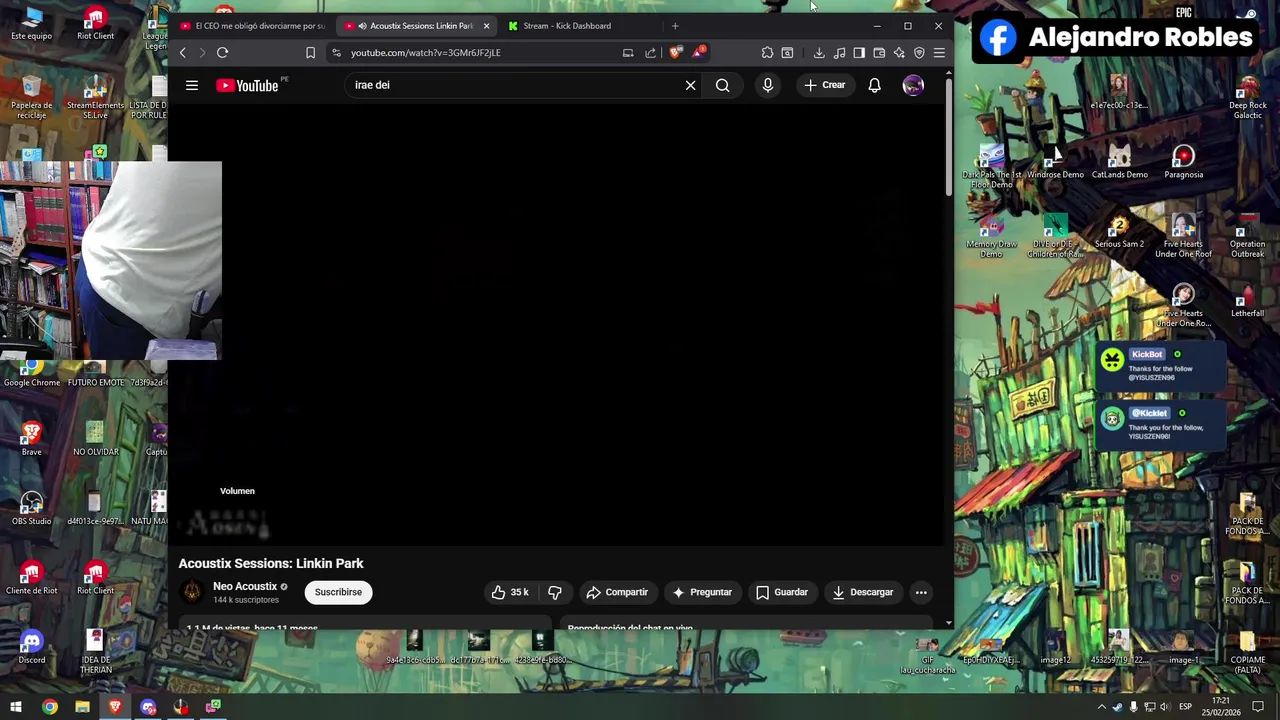Screen dimensions: 1280x720
Task: Clear the YouTube search box text
Action: [x=690, y=85]
